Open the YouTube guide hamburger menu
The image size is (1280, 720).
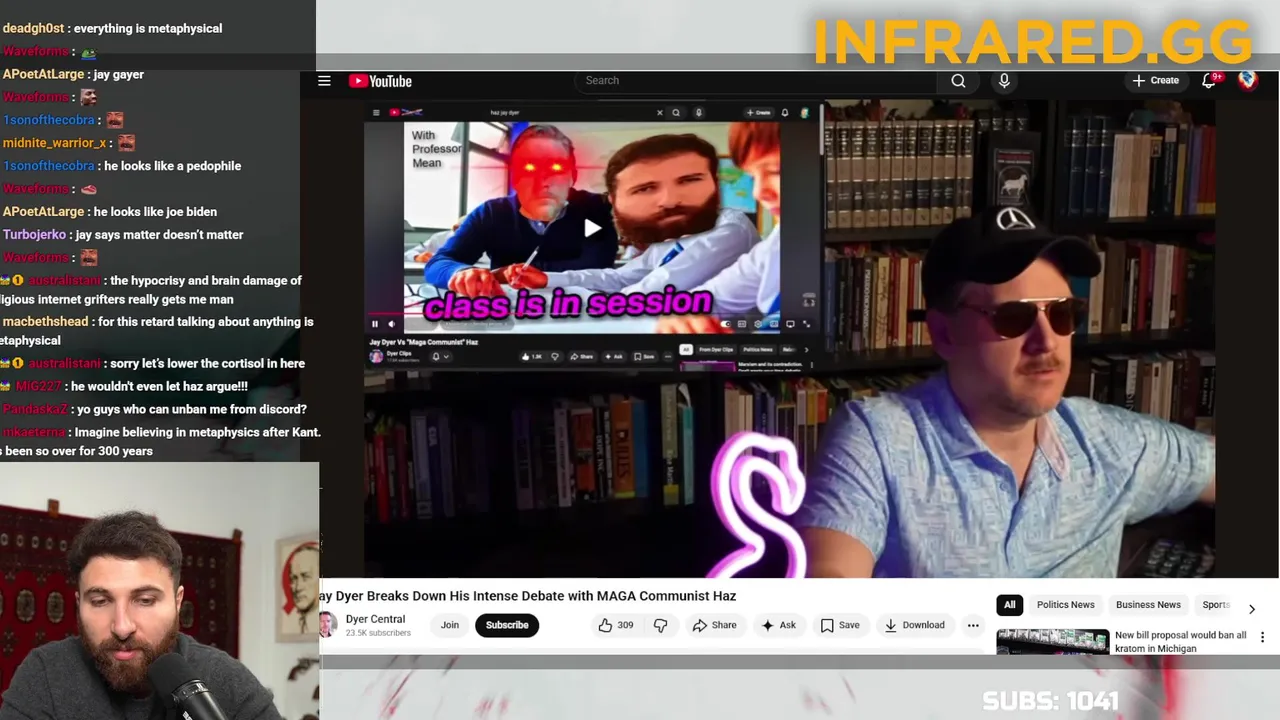pyautogui.click(x=324, y=81)
